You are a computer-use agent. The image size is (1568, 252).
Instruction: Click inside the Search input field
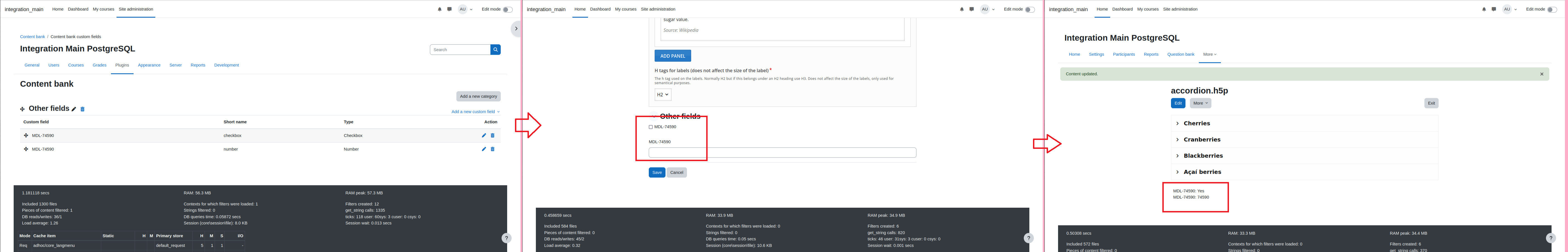point(460,49)
